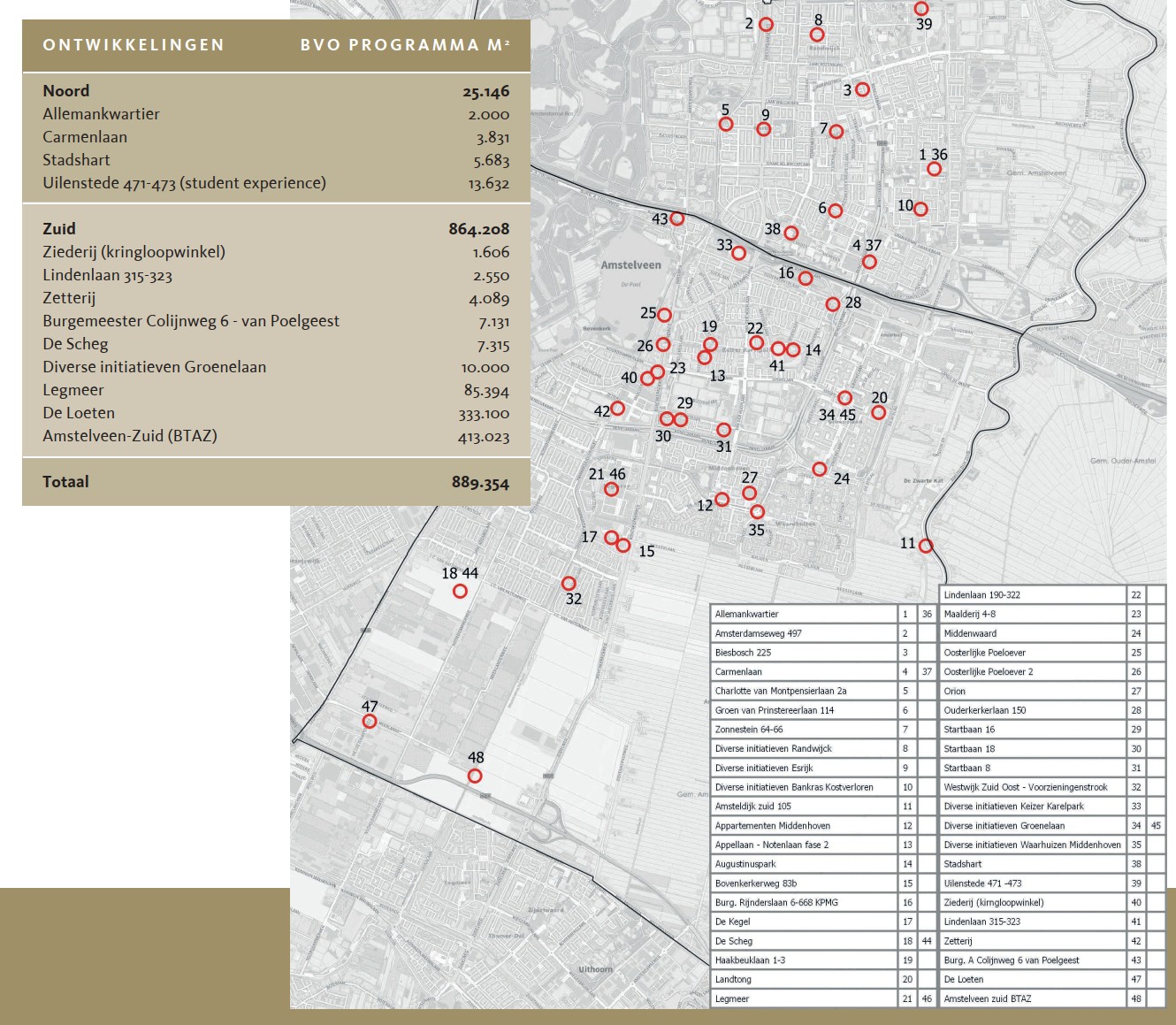The image size is (1176, 1025).
Task: Select the red circle numbered 42
Action: [x=618, y=409]
